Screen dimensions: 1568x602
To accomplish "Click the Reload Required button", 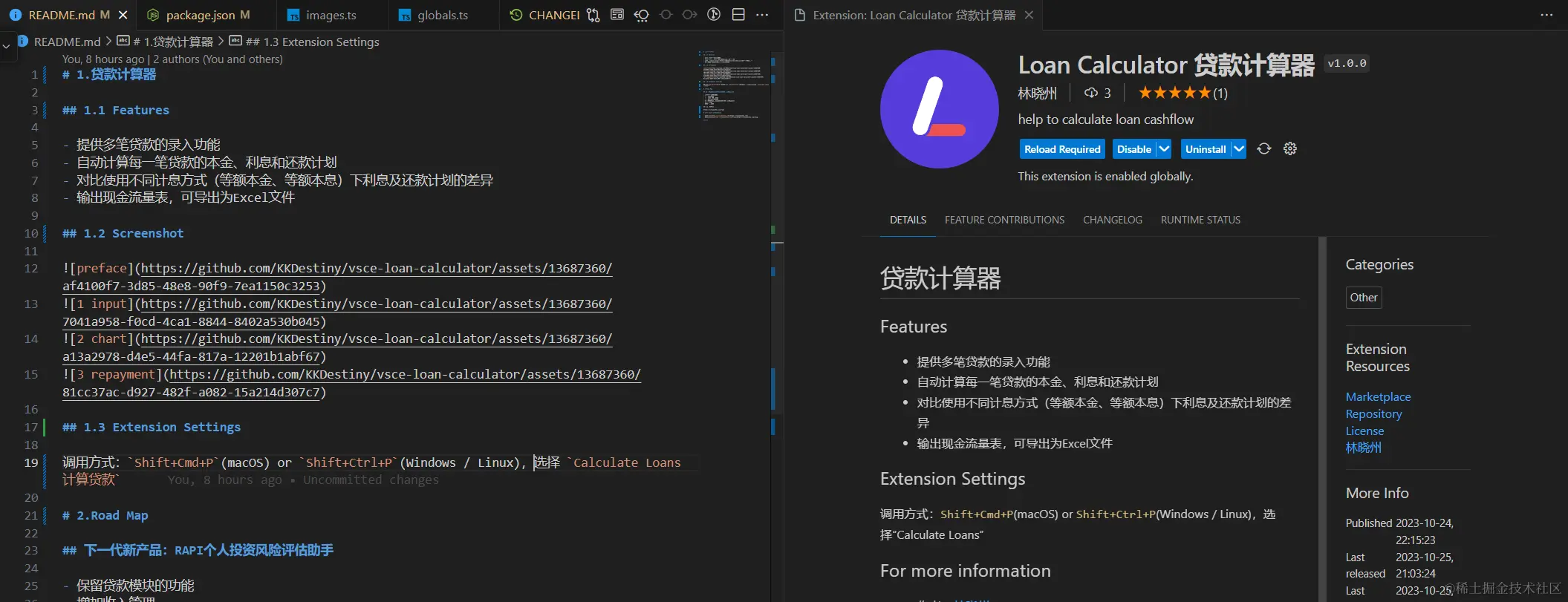I will tap(1062, 149).
